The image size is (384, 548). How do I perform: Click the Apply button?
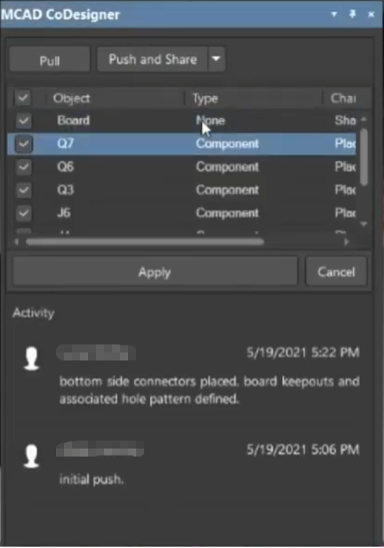coord(155,272)
